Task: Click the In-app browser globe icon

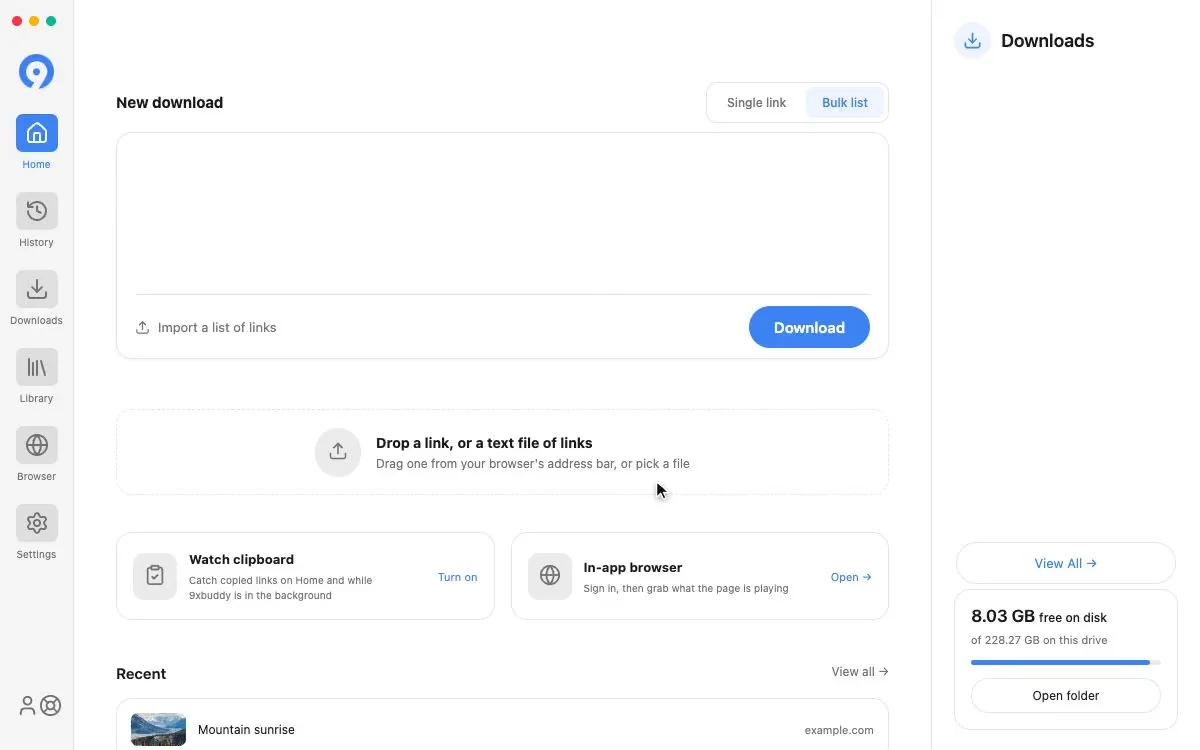Action: [550, 576]
